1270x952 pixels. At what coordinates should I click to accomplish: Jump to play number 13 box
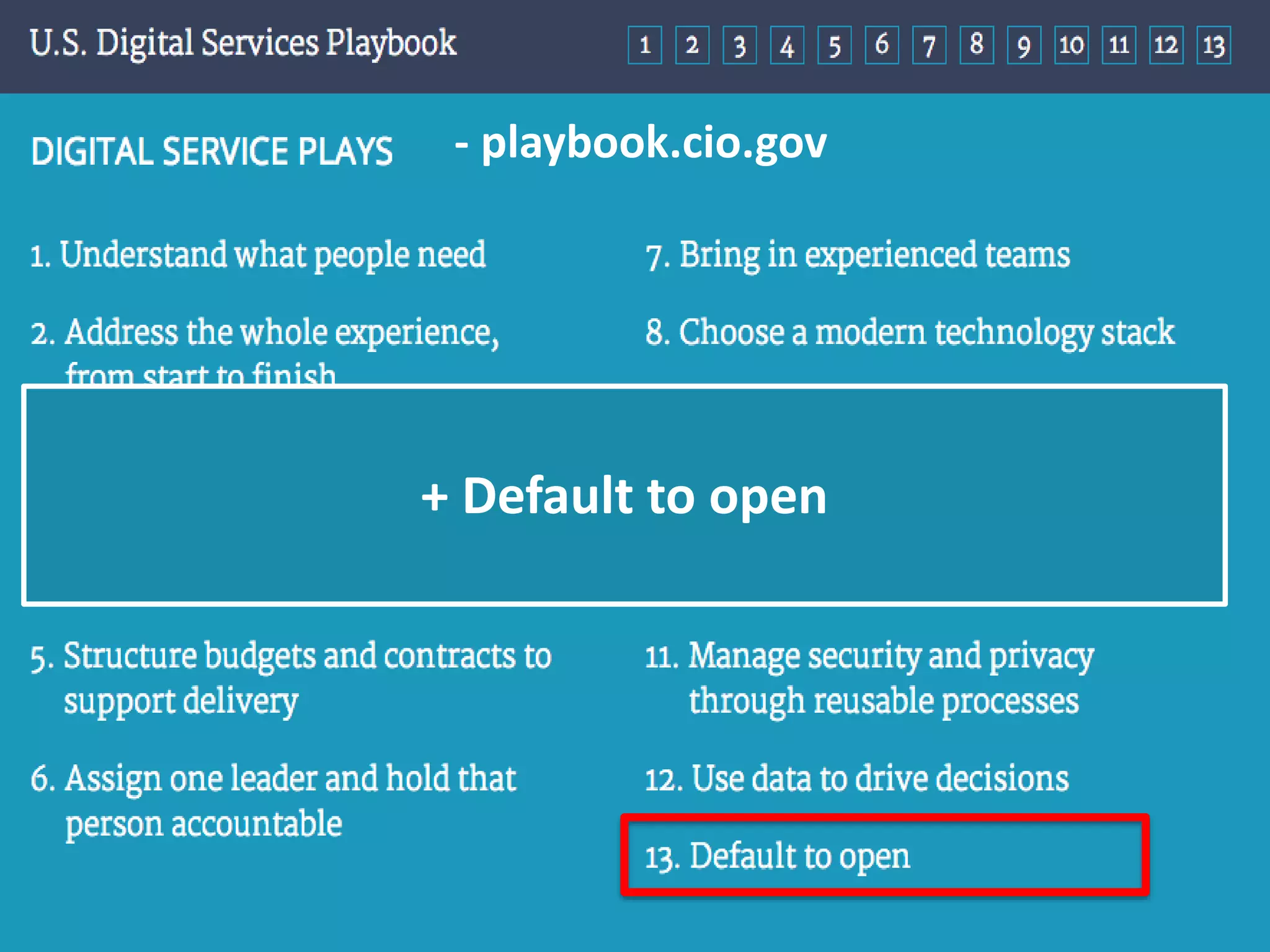tap(1214, 45)
